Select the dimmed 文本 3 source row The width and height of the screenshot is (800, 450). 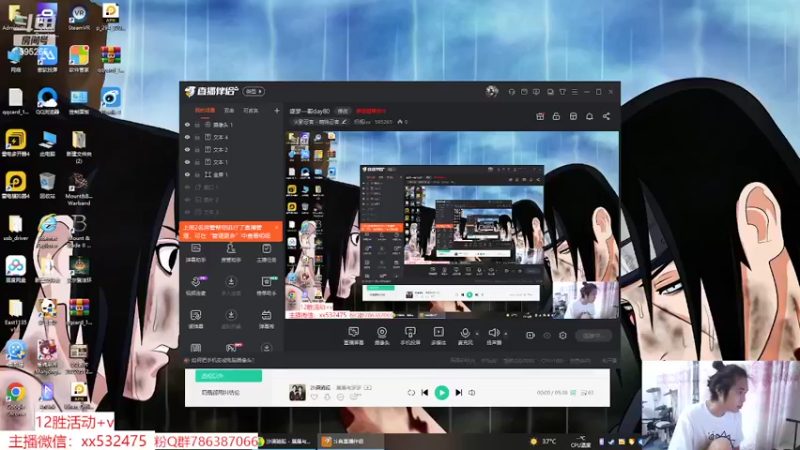point(232,212)
